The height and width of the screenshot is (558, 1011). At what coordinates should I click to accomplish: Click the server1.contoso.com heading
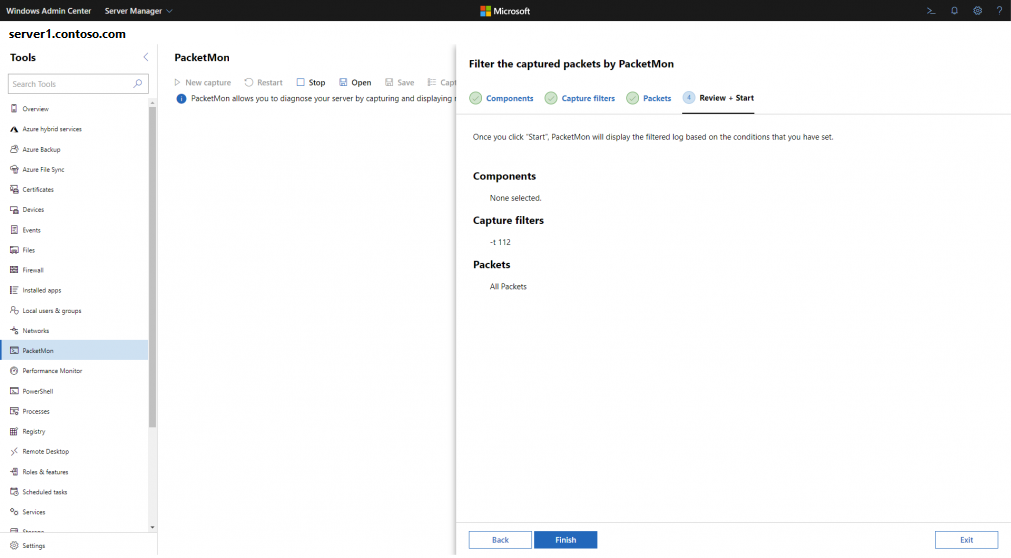click(x=67, y=34)
